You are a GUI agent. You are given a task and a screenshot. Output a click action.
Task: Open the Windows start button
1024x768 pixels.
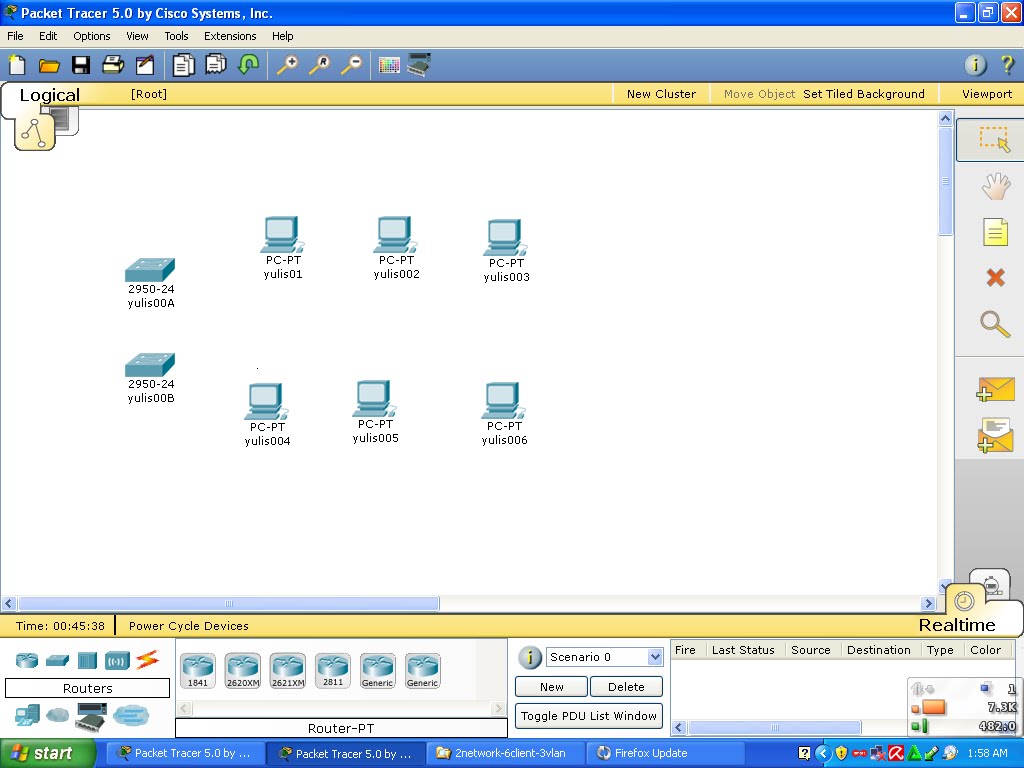point(47,753)
